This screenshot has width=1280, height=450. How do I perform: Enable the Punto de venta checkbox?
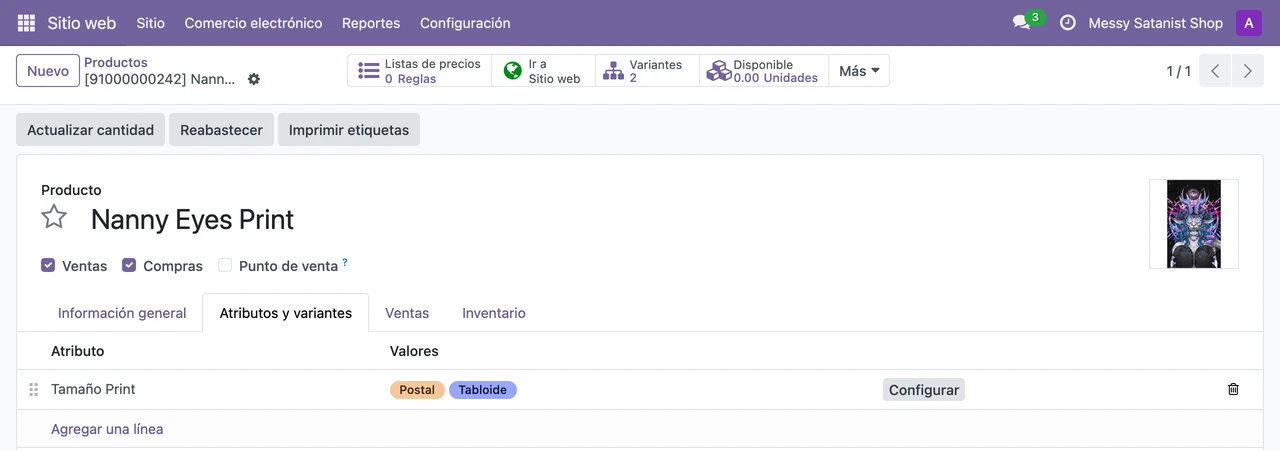coord(225,266)
